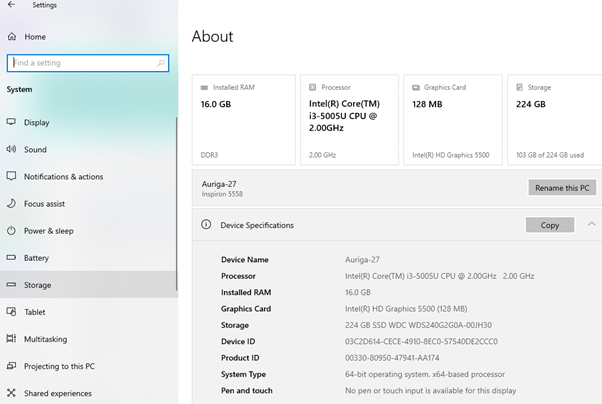602x404 pixels.
Task: Click the 16.0 GB Installed RAM card
Action: coord(244,120)
